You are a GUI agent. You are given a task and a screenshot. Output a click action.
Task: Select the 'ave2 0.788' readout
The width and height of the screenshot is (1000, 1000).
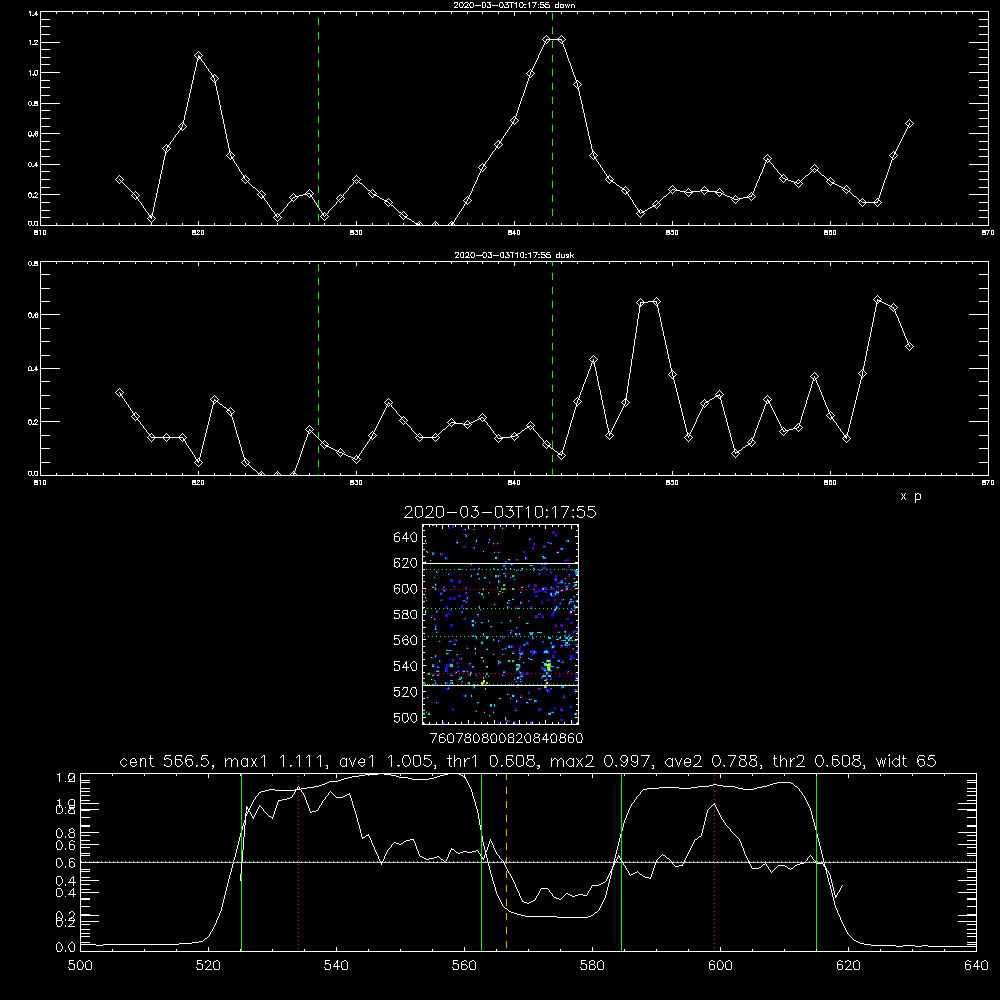pyautogui.click(x=713, y=761)
